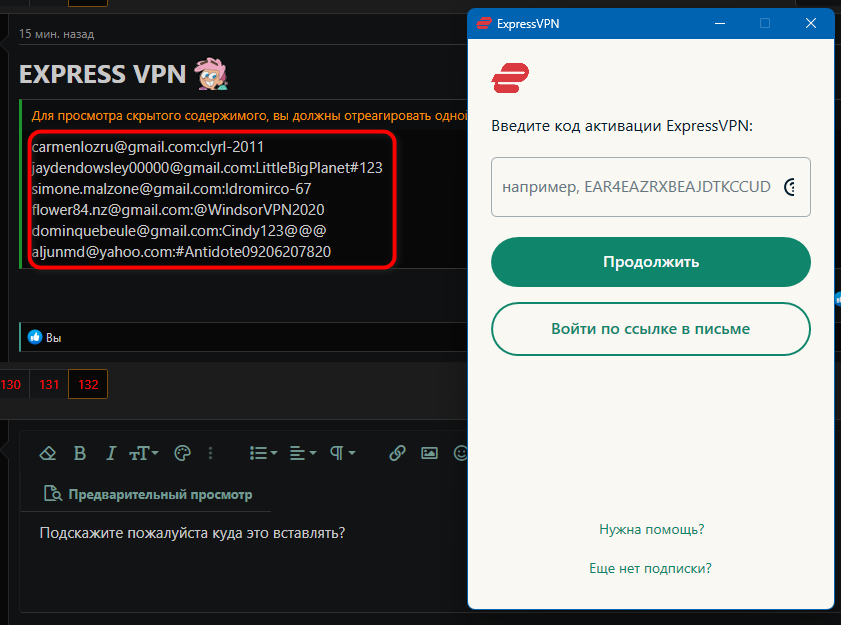Open more formatting options (three dots)
Screen dimensions: 841x625
click(x=210, y=453)
